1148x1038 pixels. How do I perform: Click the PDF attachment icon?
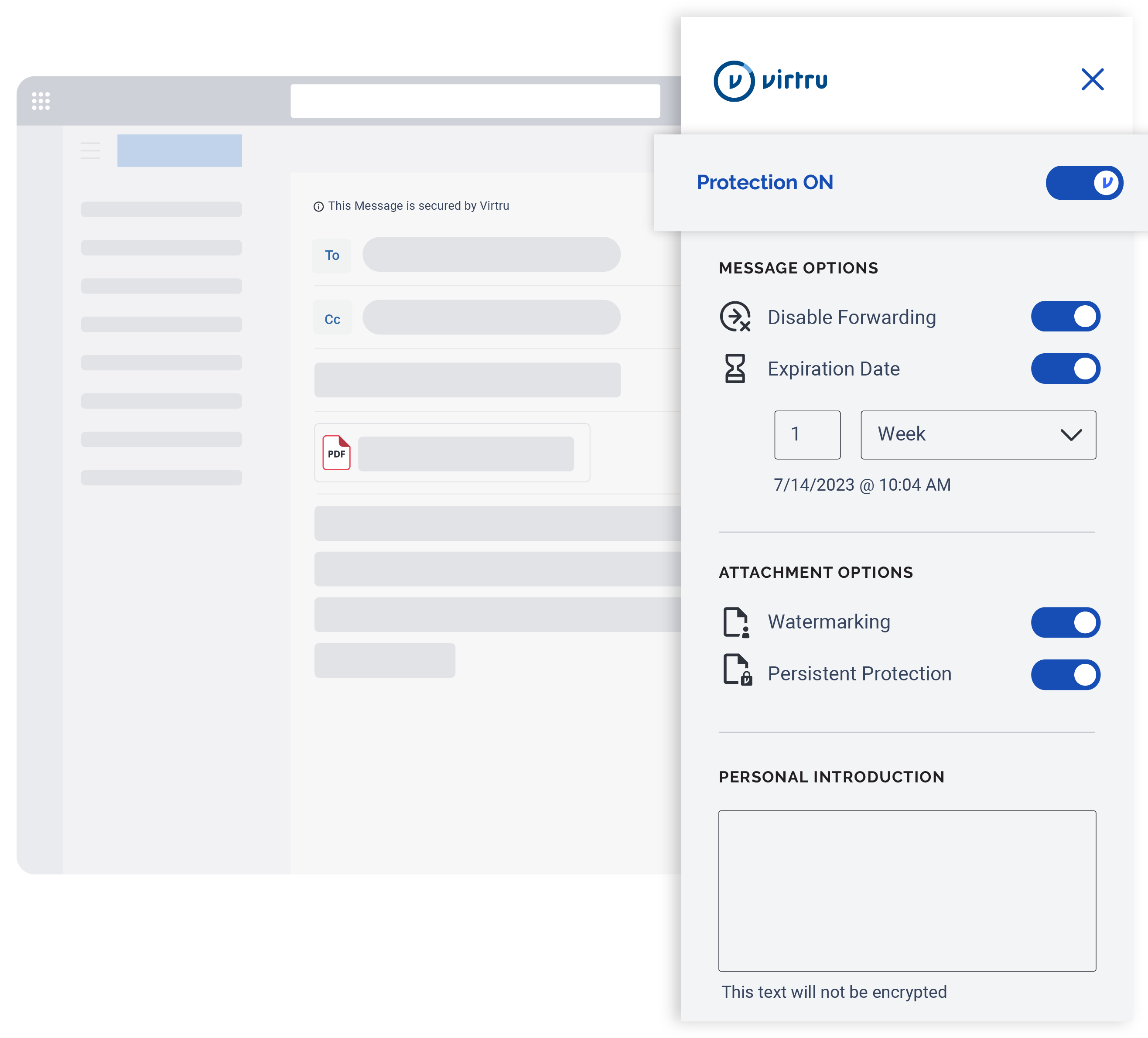336,453
